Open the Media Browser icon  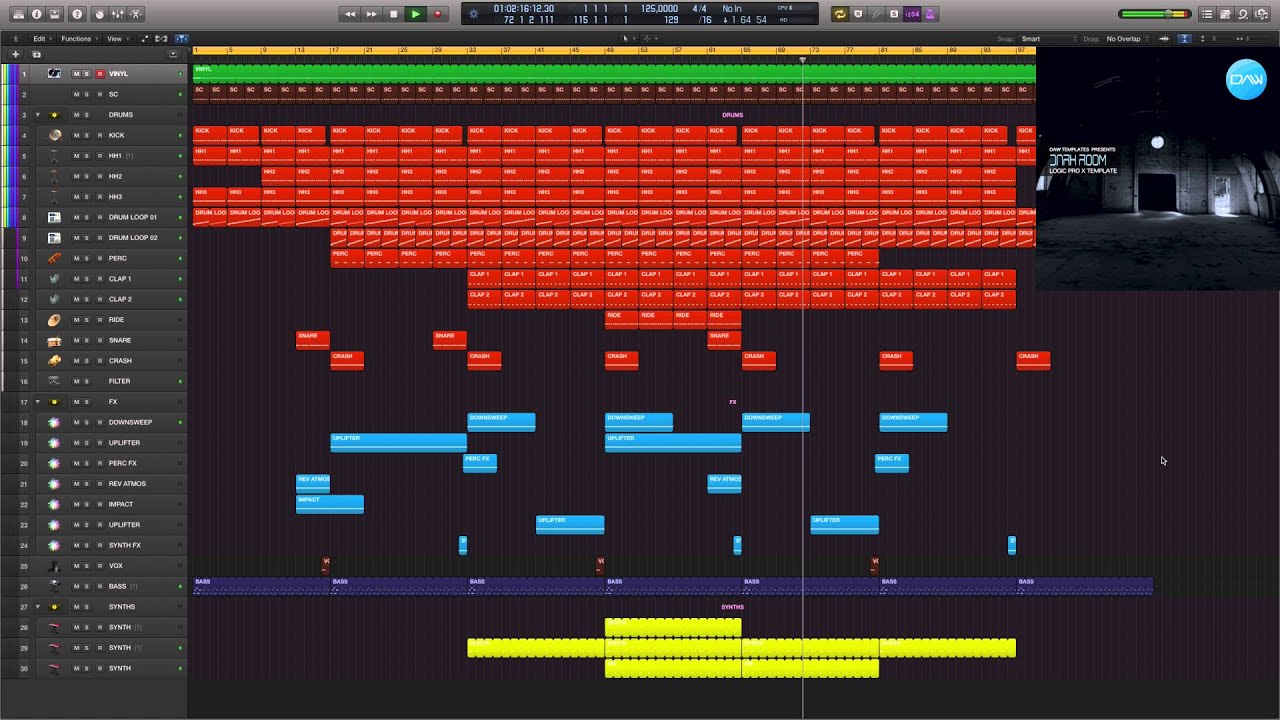click(x=1261, y=14)
